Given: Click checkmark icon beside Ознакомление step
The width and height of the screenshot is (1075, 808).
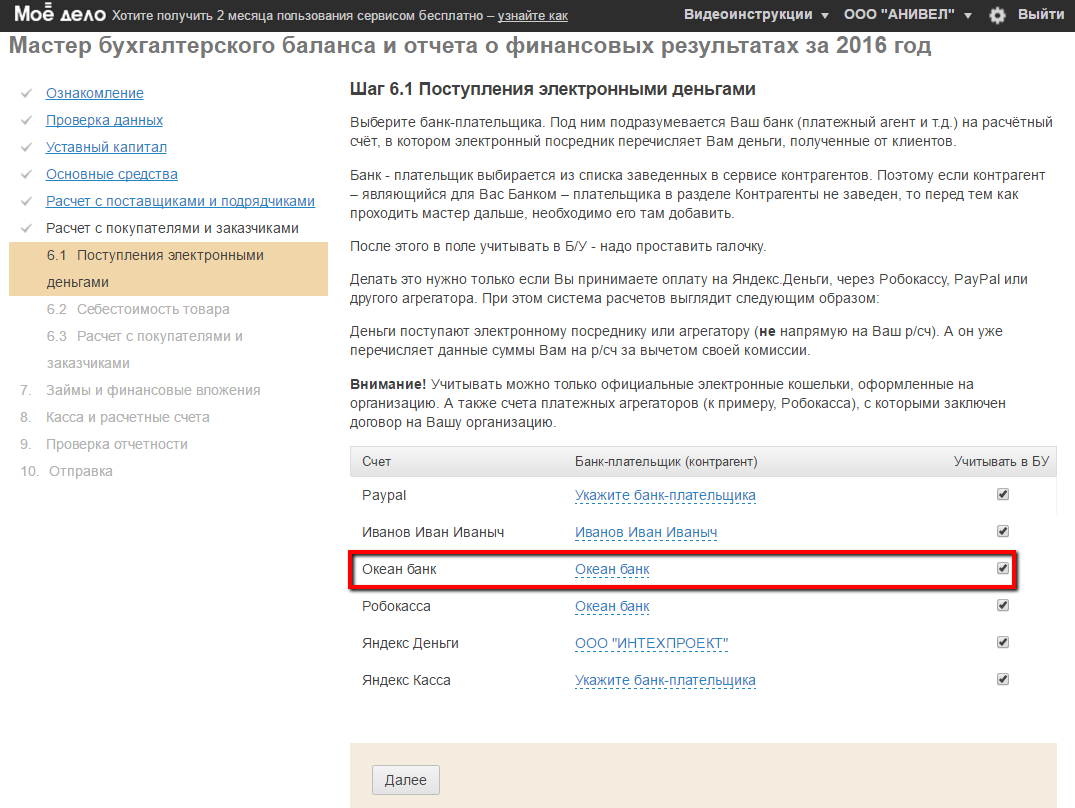Looking at the screenshot, I should click(26, 93).
